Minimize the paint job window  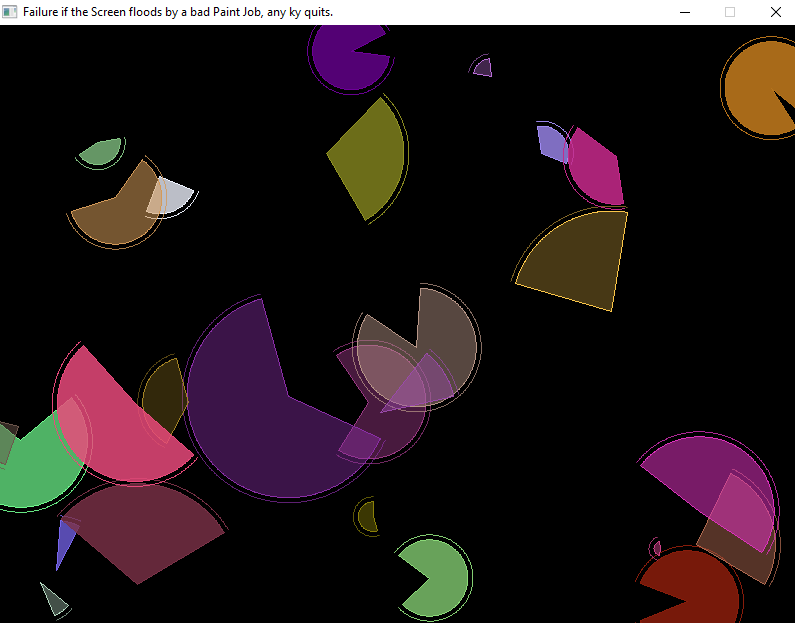685,12
